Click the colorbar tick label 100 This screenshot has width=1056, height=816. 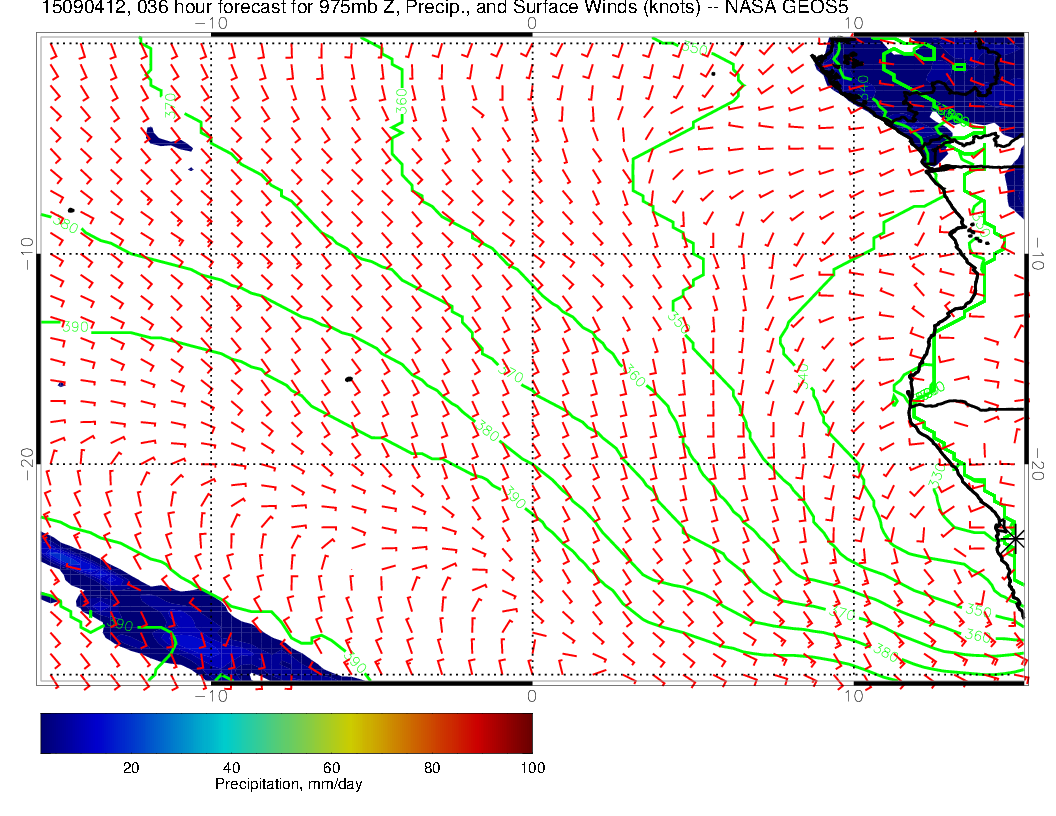(x=532, y=768)
